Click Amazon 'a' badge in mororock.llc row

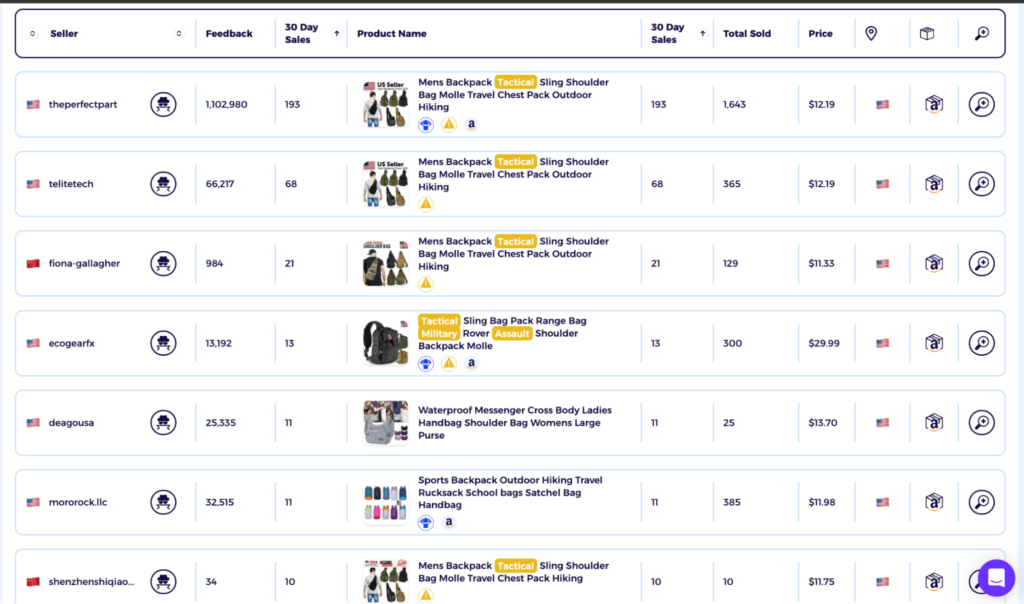(x=449, y=522)
